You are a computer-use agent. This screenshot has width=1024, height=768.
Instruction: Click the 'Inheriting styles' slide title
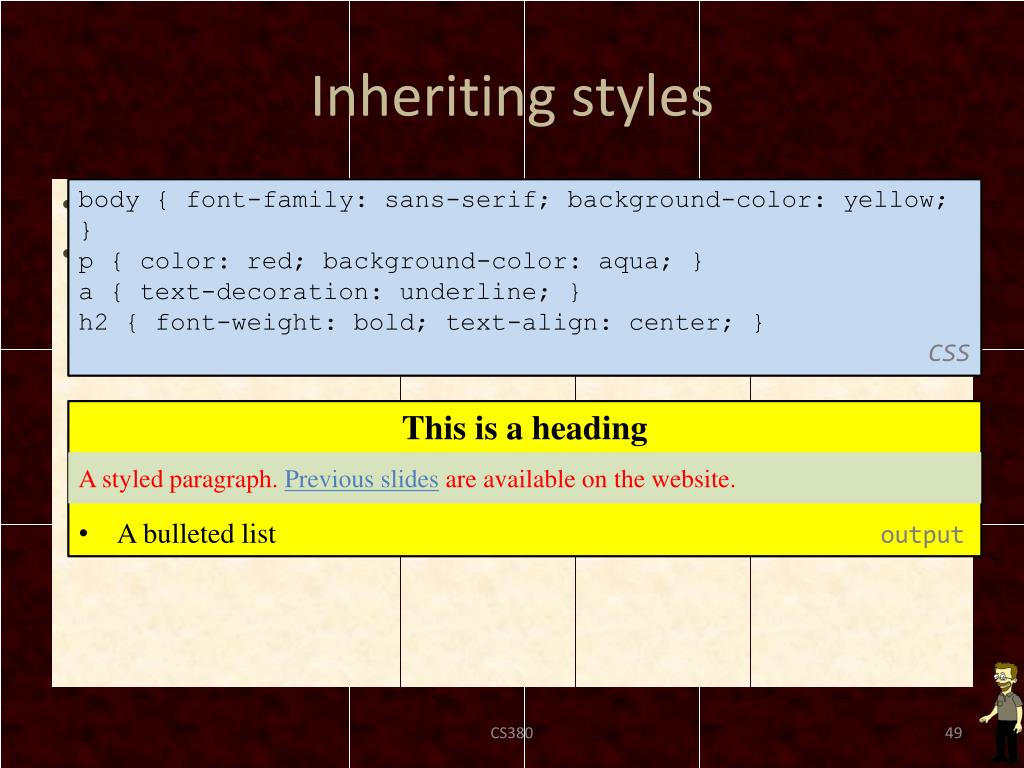tap(512, 97)
